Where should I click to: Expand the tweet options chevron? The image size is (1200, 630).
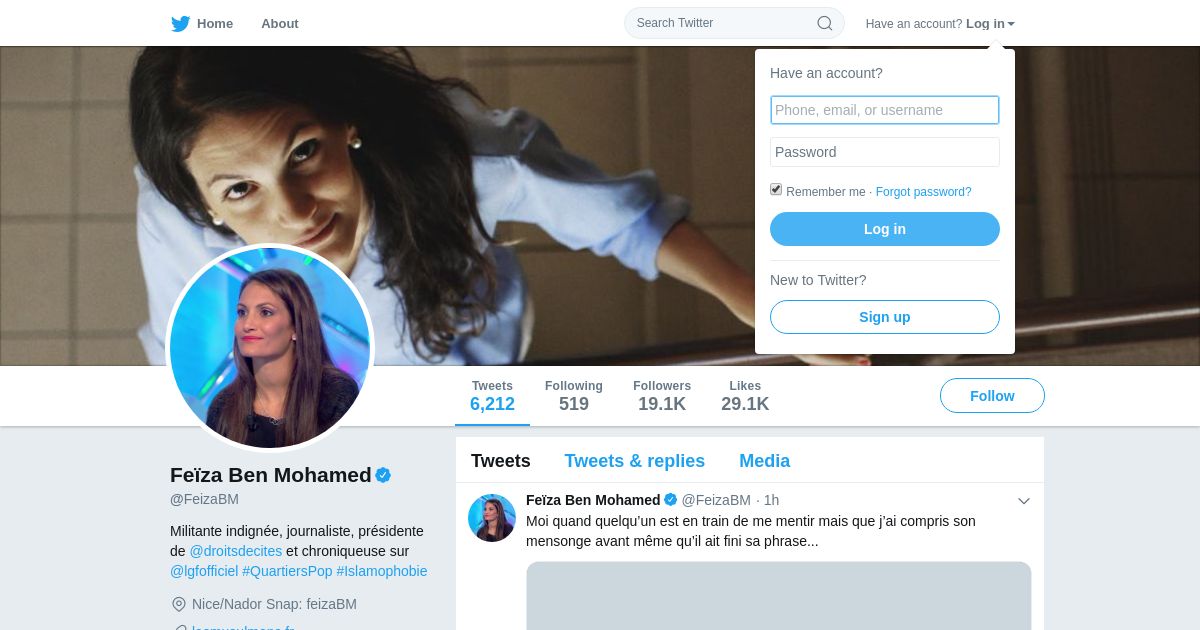click(1024, 501)
